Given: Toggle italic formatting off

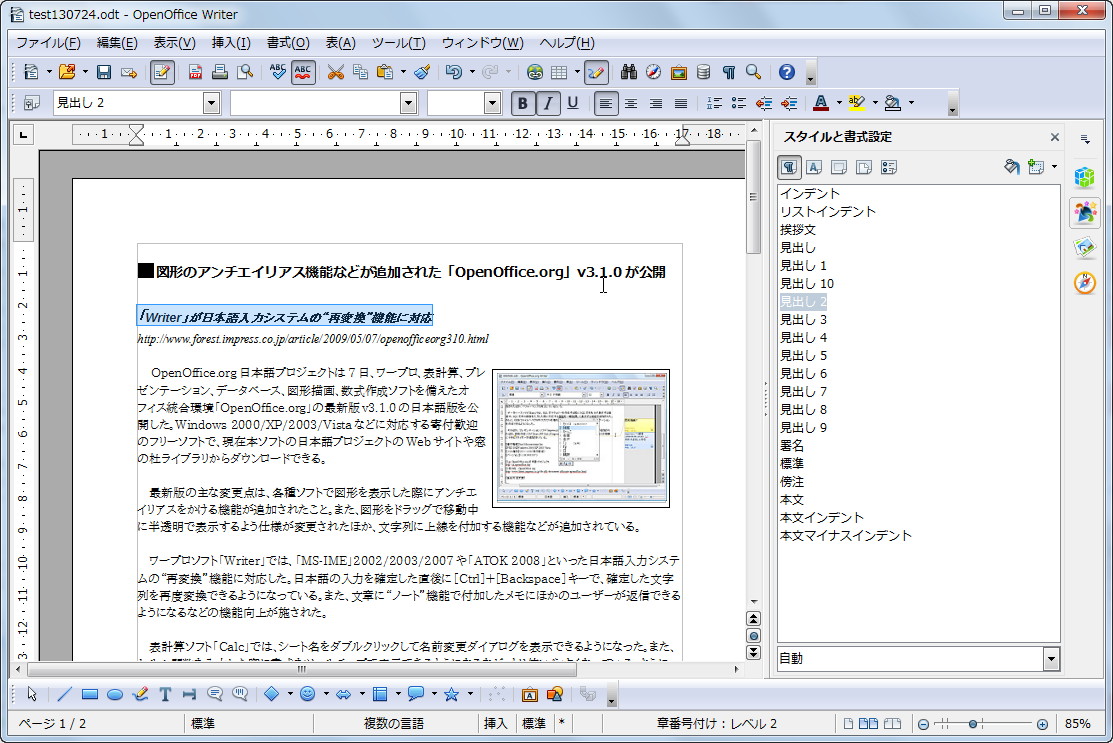Looking at the screenshot, I should (x=547, y=103).
